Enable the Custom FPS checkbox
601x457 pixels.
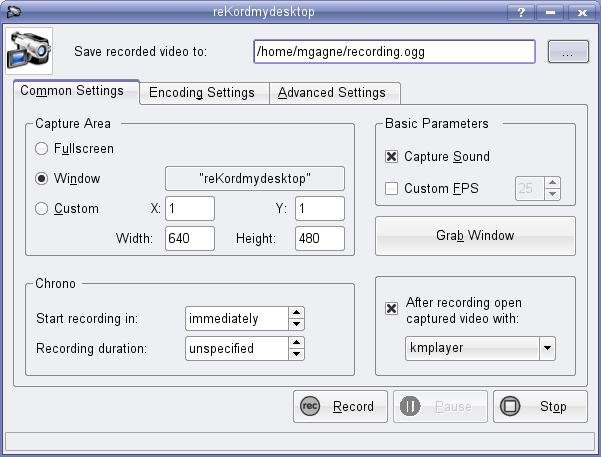392,188
